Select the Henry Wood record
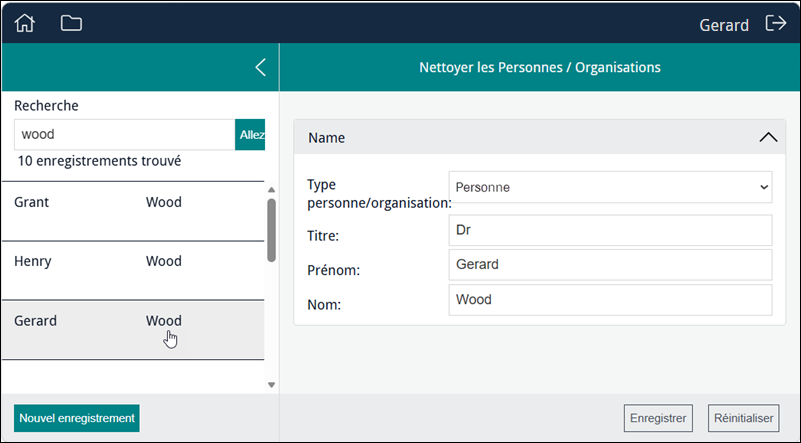 point(133,270)
